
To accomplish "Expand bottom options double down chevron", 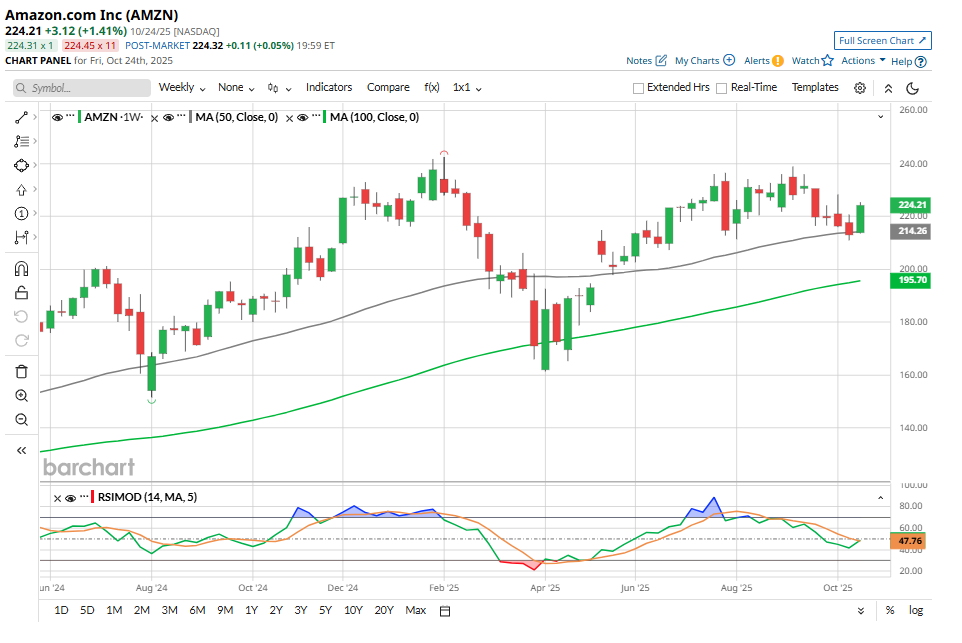I will 861,611.
